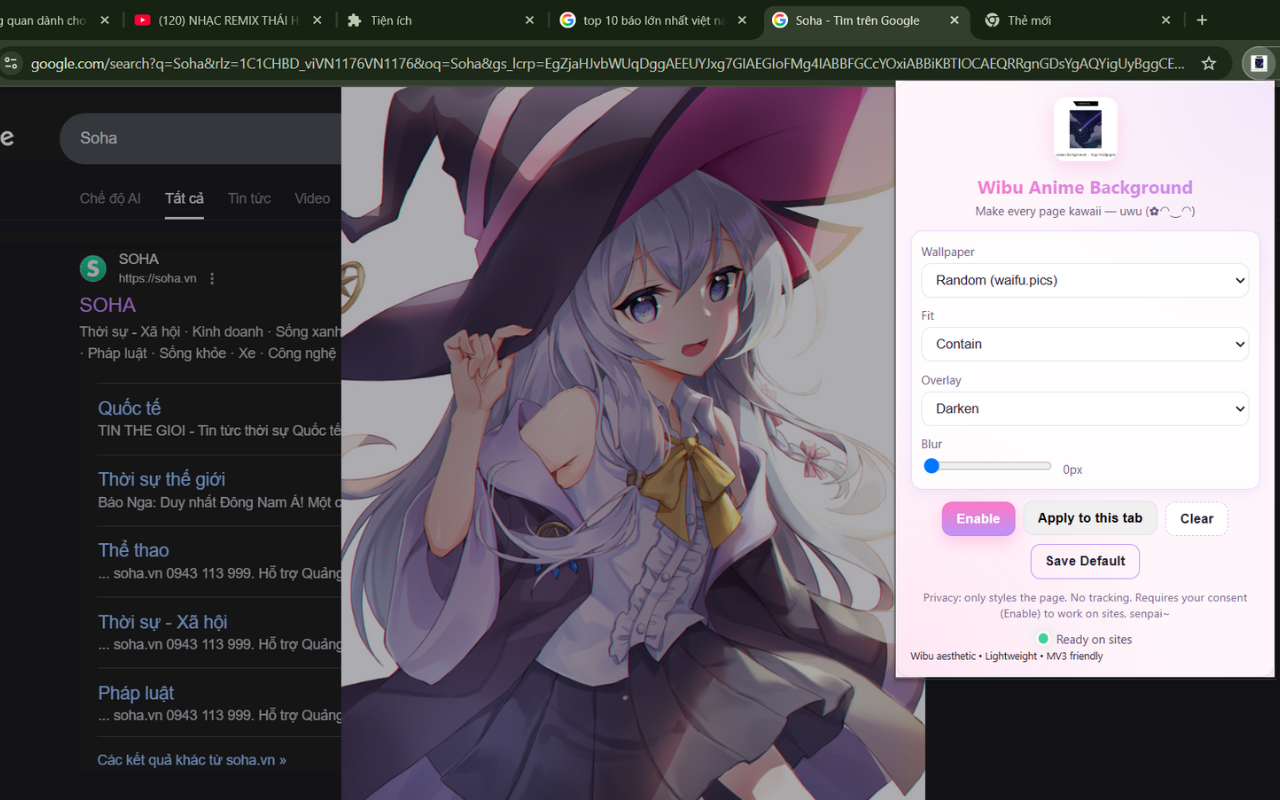Viewport: 1280px width, 800px height.
Task: Click the search icon left of the address bar
Action: coord(11,62)
